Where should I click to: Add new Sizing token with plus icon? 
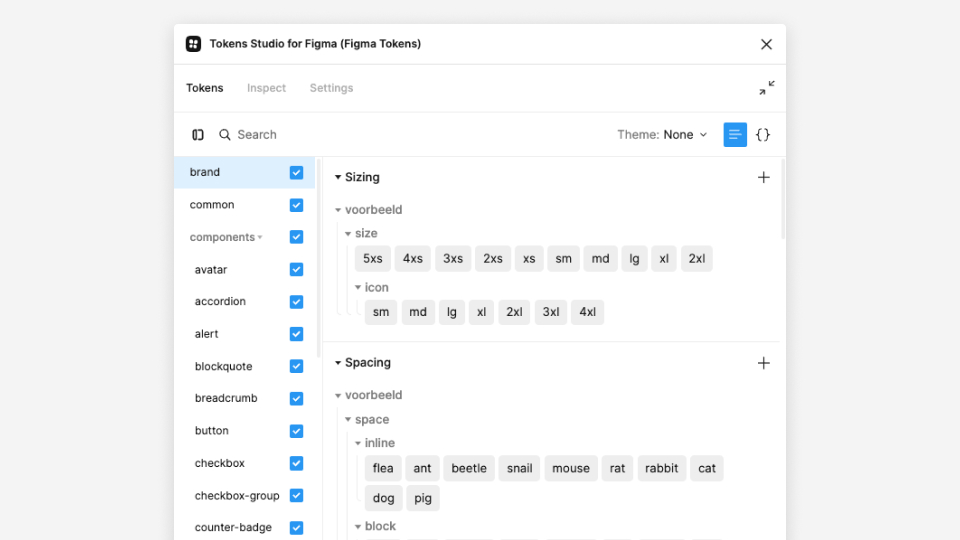point(763,178)
